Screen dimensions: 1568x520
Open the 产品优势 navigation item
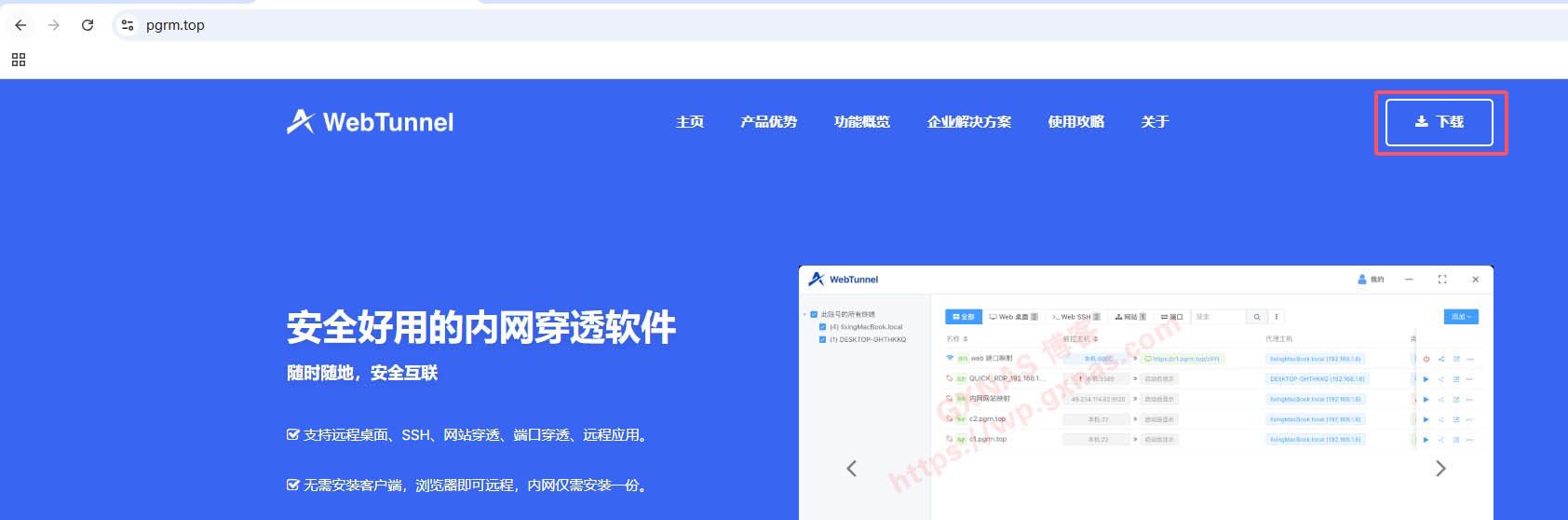point(768,122)
